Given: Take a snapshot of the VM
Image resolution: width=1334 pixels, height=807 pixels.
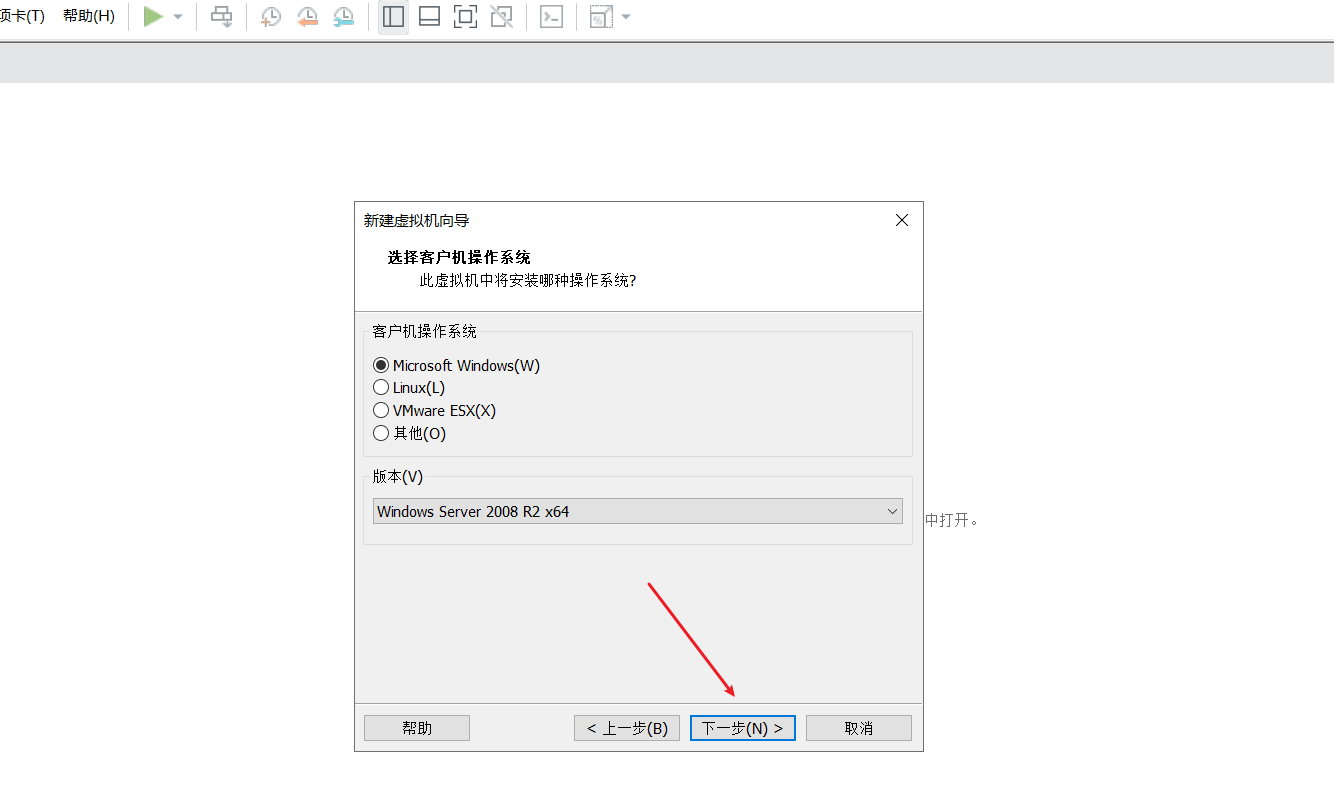Looking at the screenshot, I should (270, 16).
